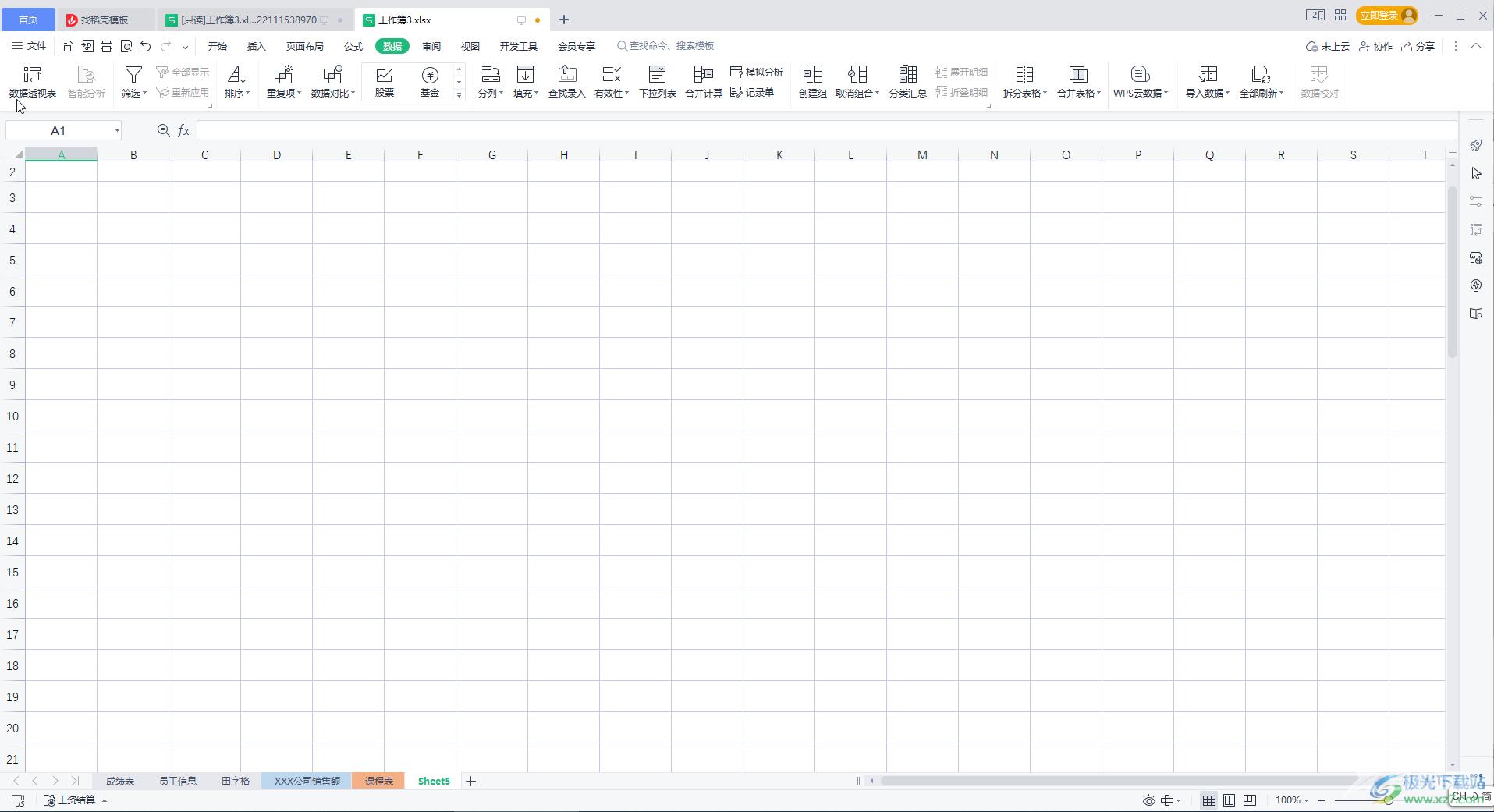Click the rocket icon in right sidebar
Screen dimensions: 1494x812
click(1476, 145)
